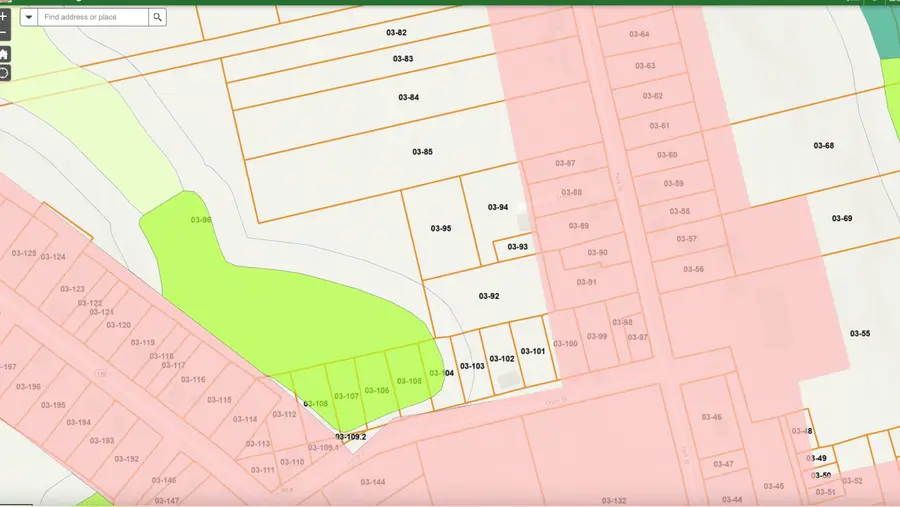Select the pink parcel labeled 03-46
The width and height of the screenshot is (900, 507).
711,417
